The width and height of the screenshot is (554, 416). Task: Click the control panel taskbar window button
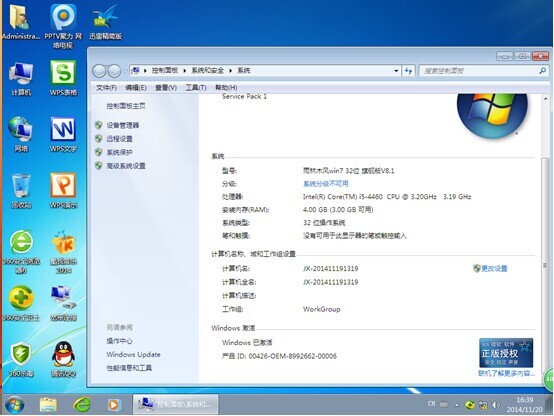click(175, 404)
